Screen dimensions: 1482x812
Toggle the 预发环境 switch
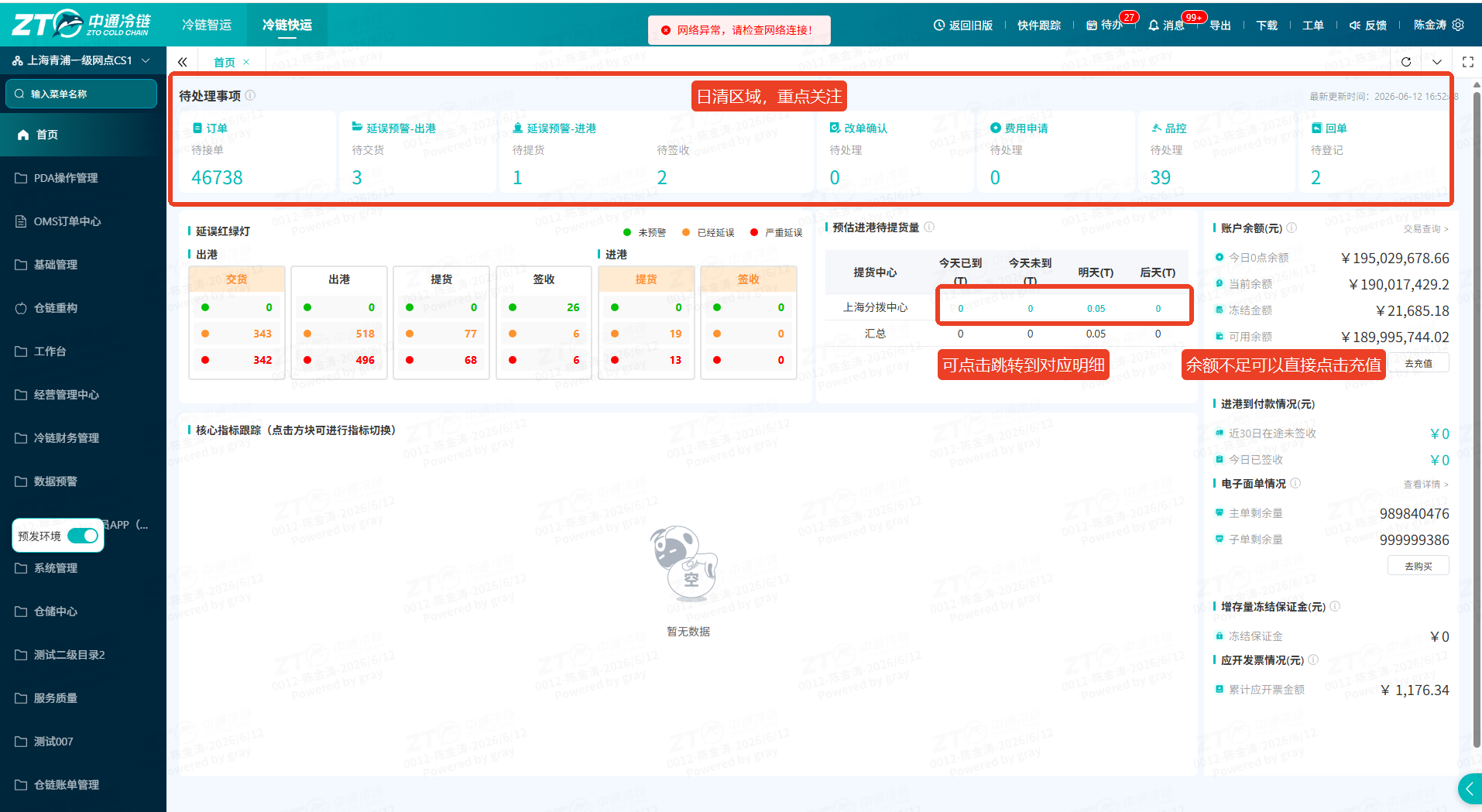[83, 536]
